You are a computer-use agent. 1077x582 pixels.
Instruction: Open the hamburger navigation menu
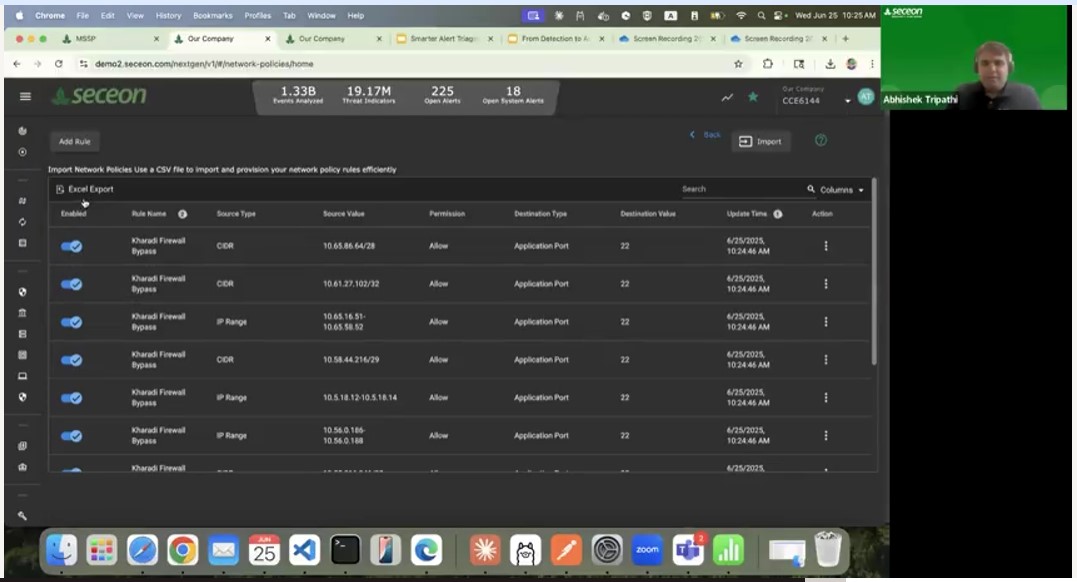[25, 96]
